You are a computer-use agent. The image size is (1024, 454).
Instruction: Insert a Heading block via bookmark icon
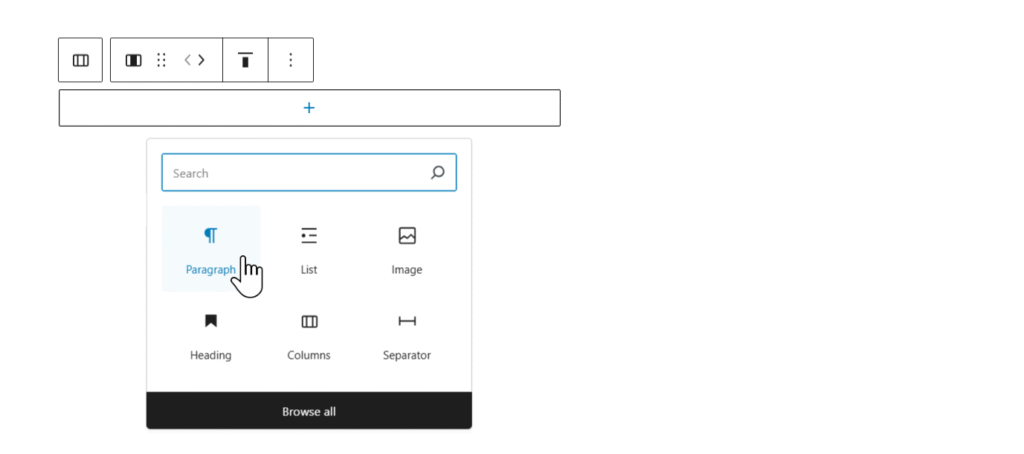(x=210, y=321)
